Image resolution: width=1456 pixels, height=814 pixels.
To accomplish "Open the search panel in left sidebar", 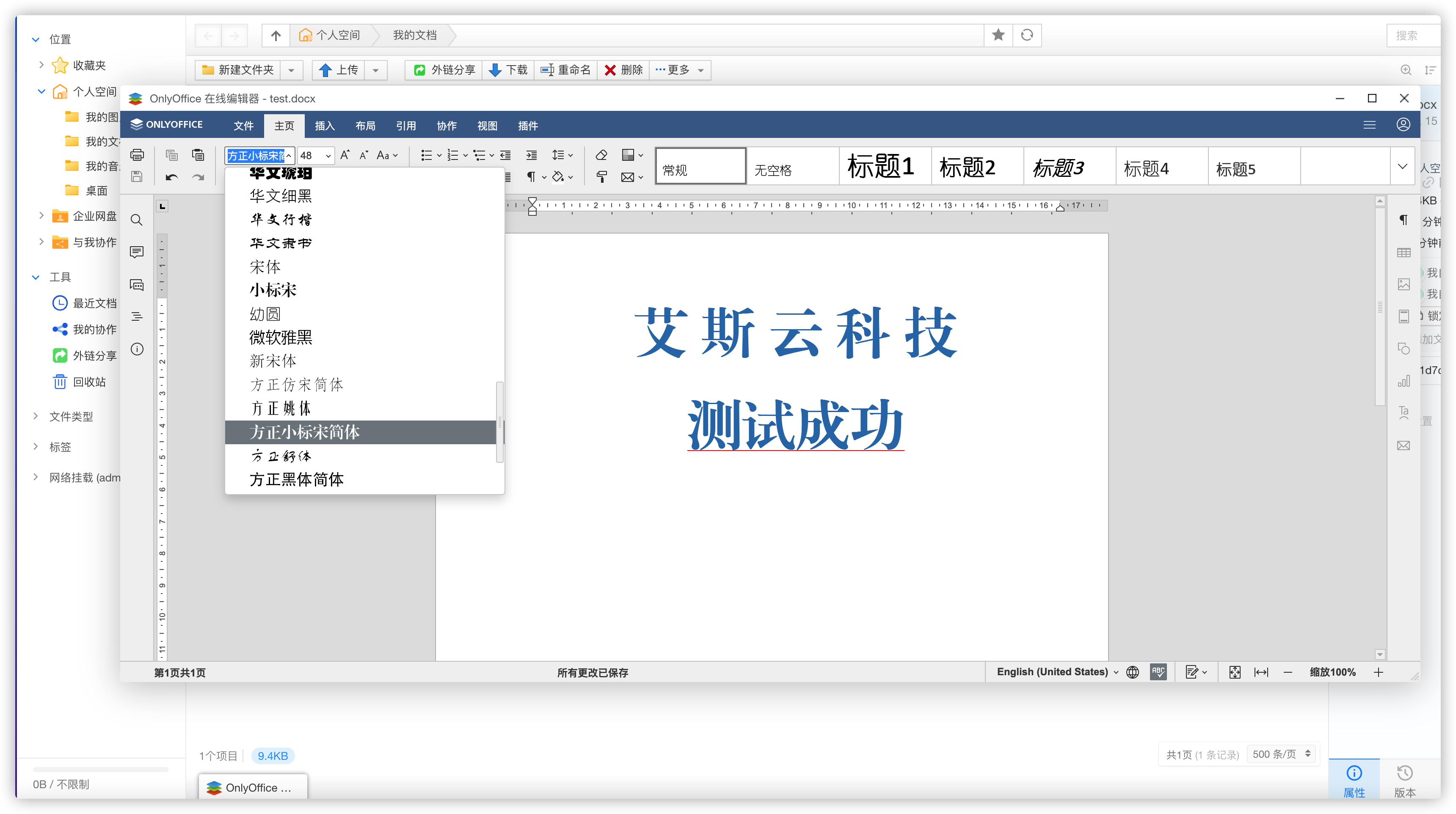I will (137, 220).
